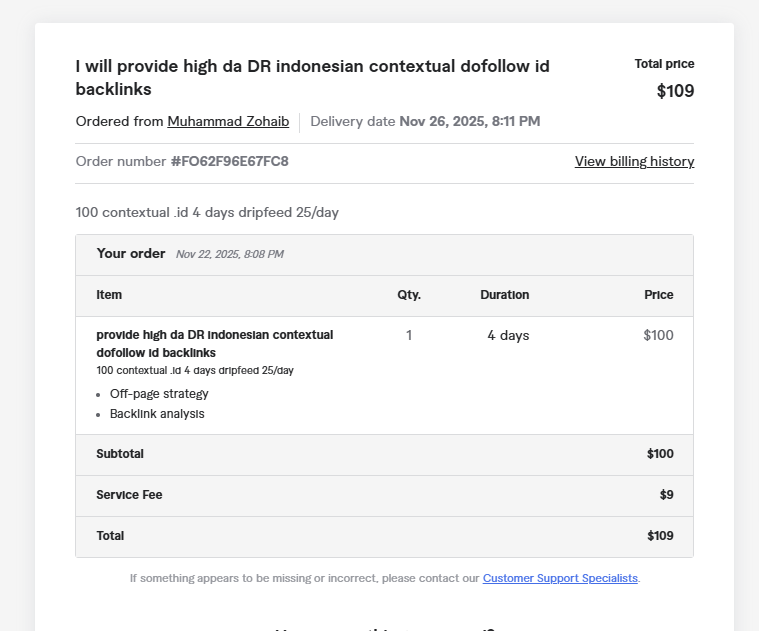Click the Item column header
The height and width of the screenshot is (631, 759).
109,295
